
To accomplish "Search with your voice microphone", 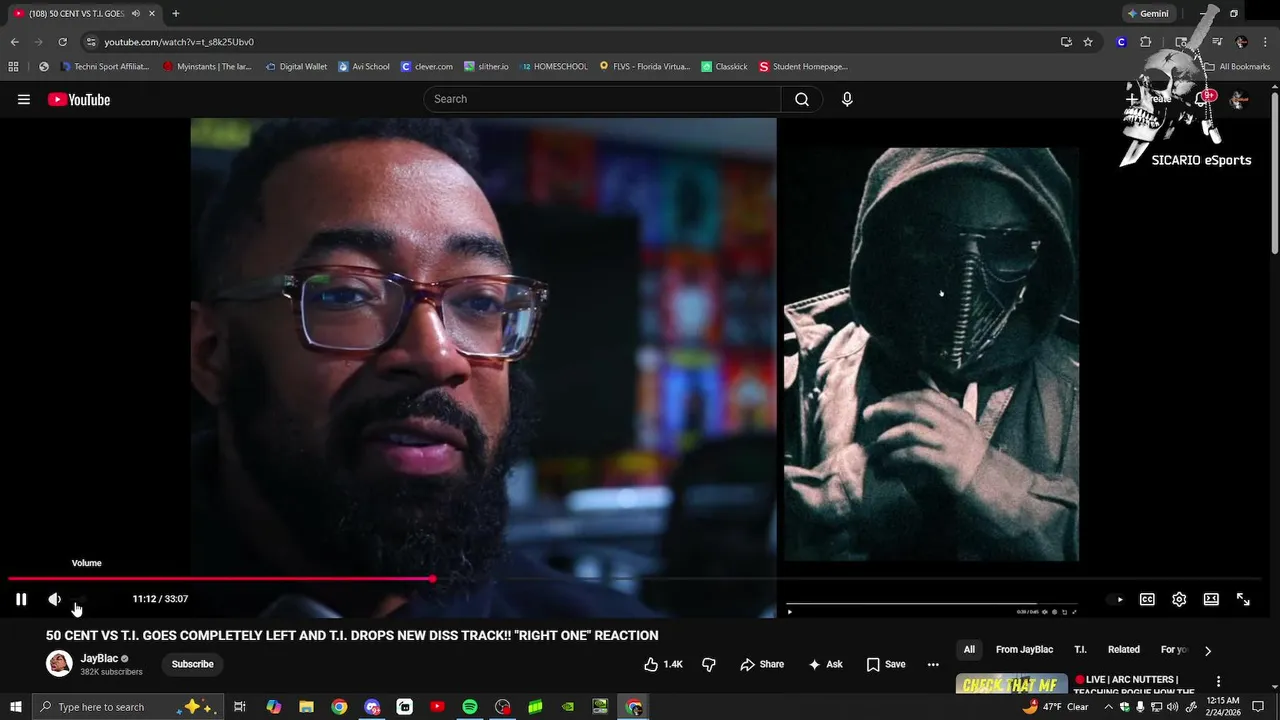I will point(847,99).
